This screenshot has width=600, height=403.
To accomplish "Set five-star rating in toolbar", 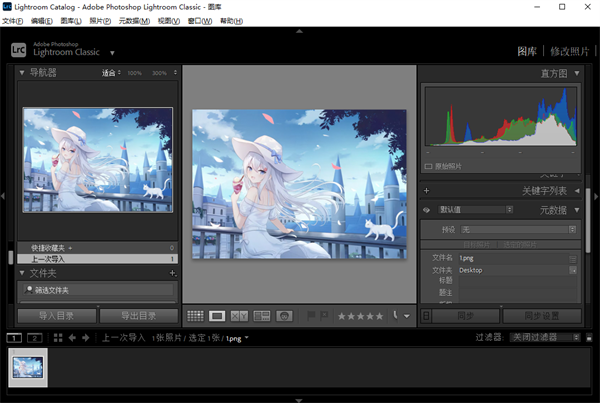I will click(x=378, y=316).
